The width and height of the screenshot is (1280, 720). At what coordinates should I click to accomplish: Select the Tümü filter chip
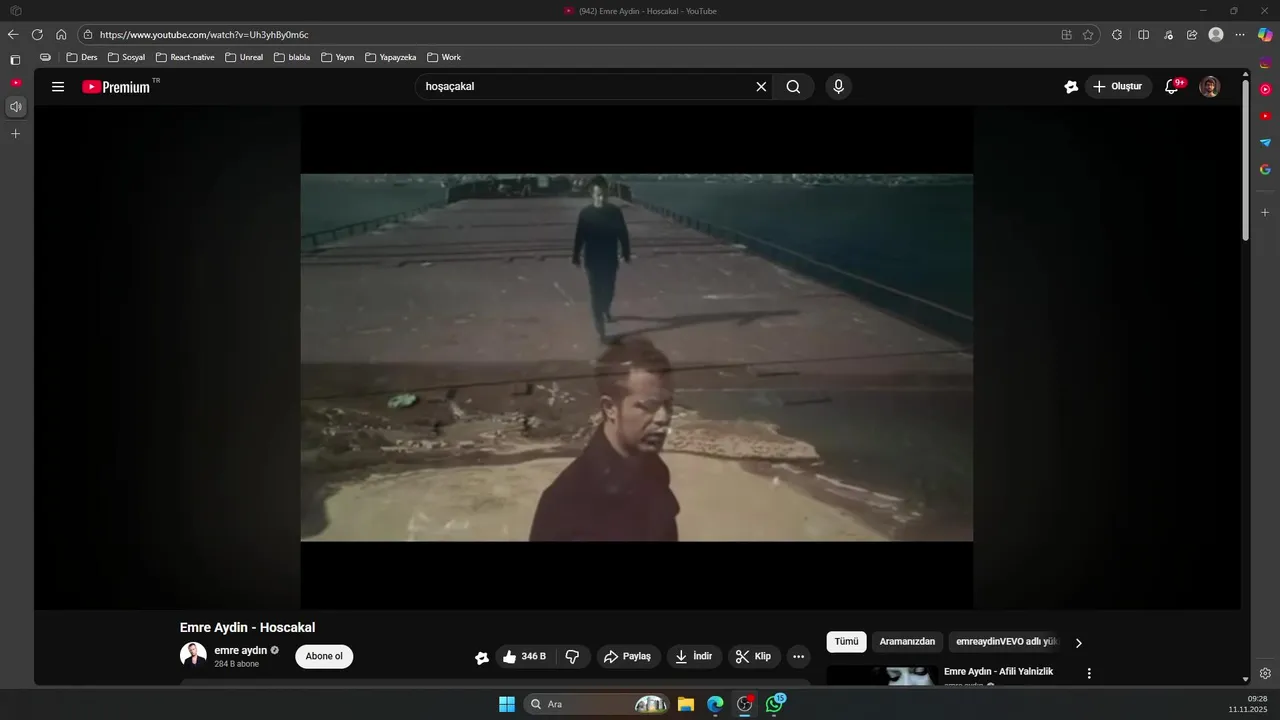(x=846, y=642)
